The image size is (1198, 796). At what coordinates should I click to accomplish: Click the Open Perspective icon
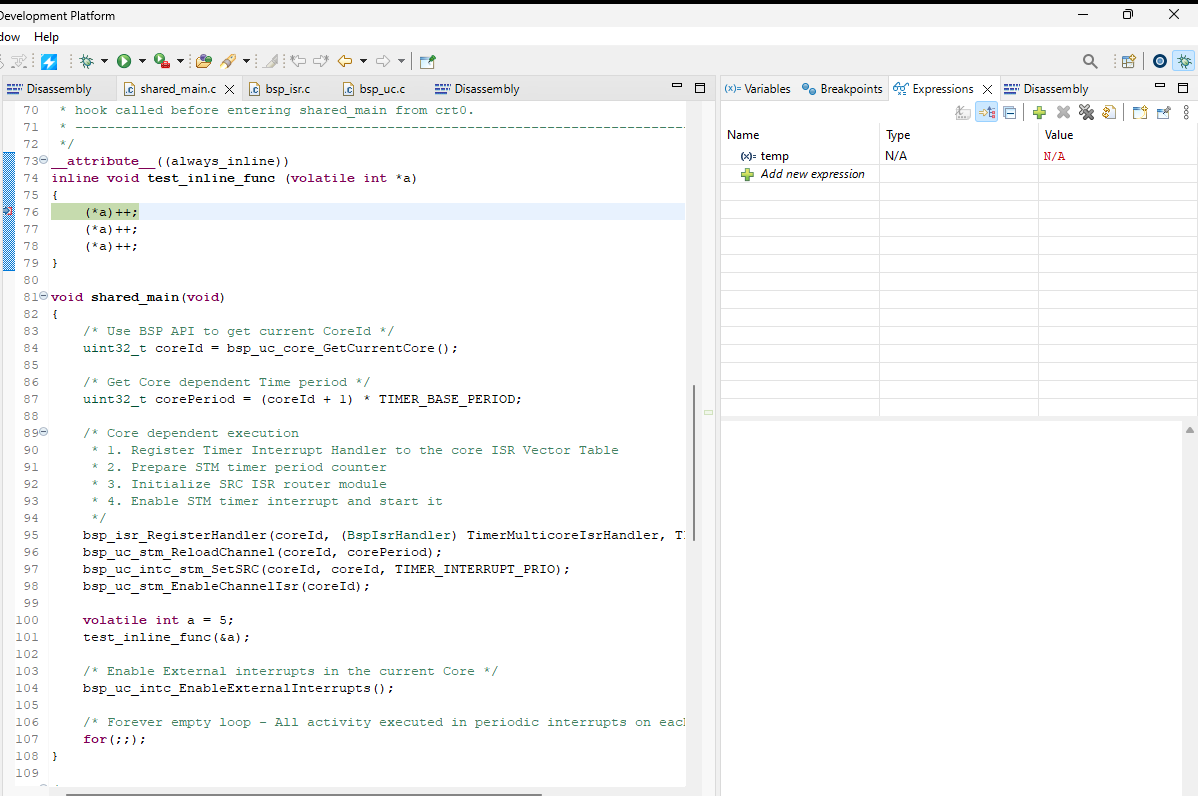click(x=1128, y=61)
